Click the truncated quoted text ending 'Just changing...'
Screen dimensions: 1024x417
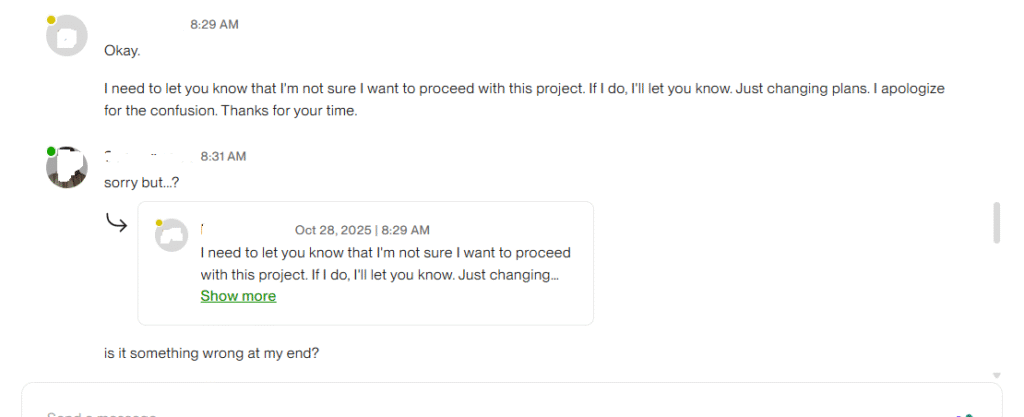(379, 274)
